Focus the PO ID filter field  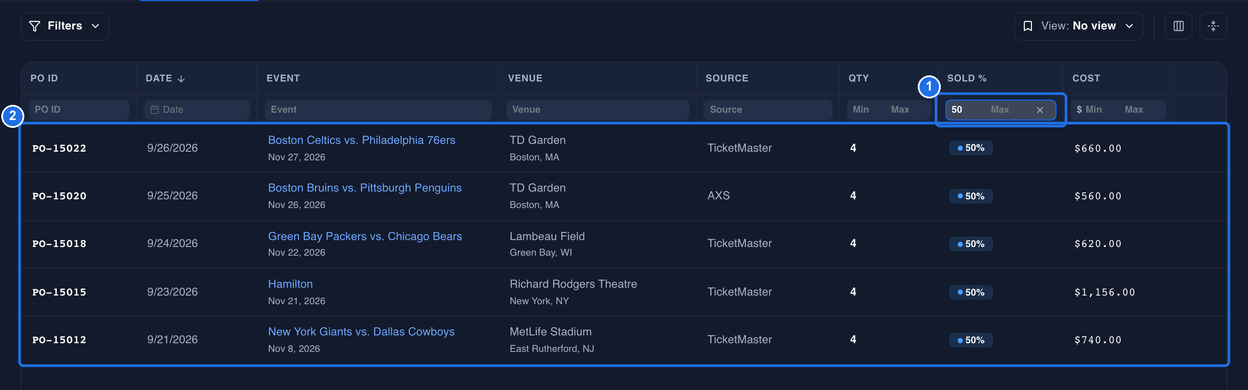point(79,110)
